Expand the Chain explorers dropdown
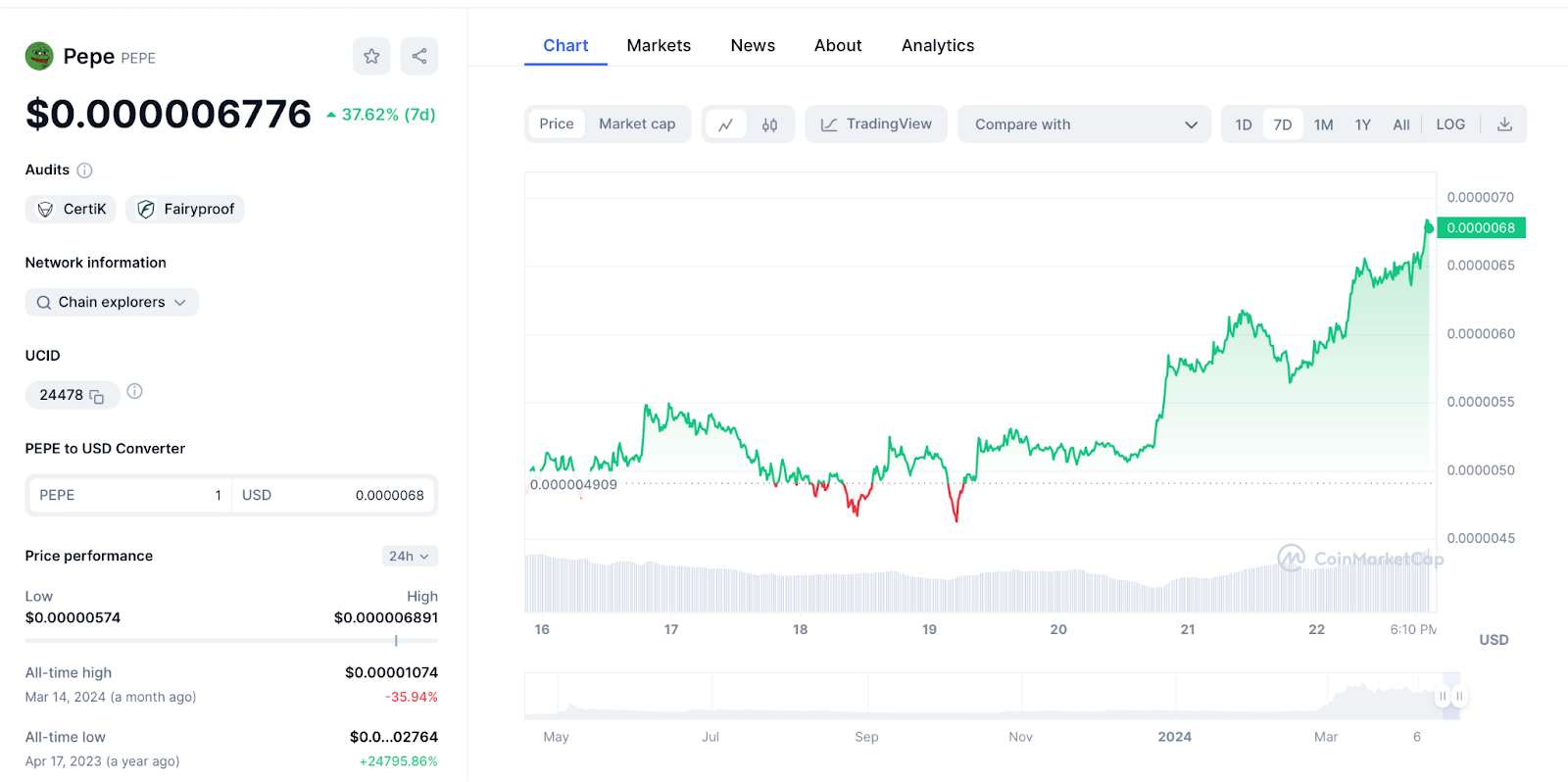The height and width of the screenshot is (782, 1568). (112, 303)
